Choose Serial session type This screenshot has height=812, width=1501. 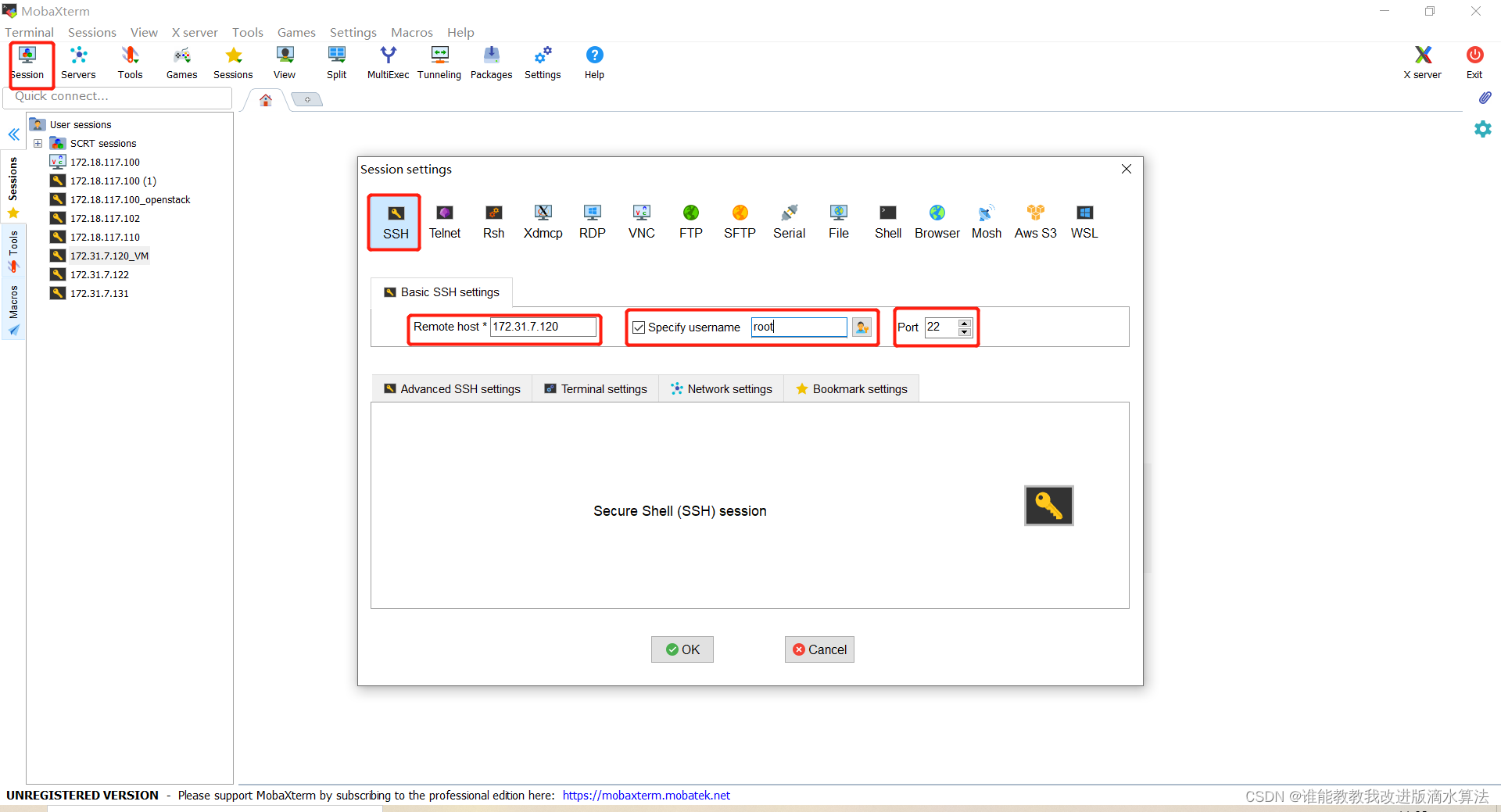[790, 223]
